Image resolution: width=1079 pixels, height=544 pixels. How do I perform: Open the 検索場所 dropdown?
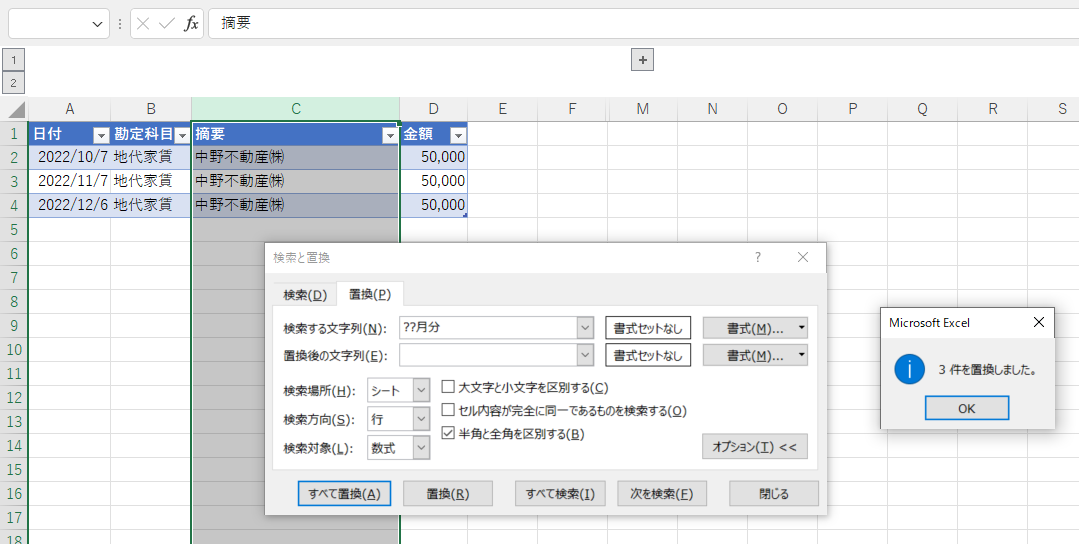[x=420, y=390]
